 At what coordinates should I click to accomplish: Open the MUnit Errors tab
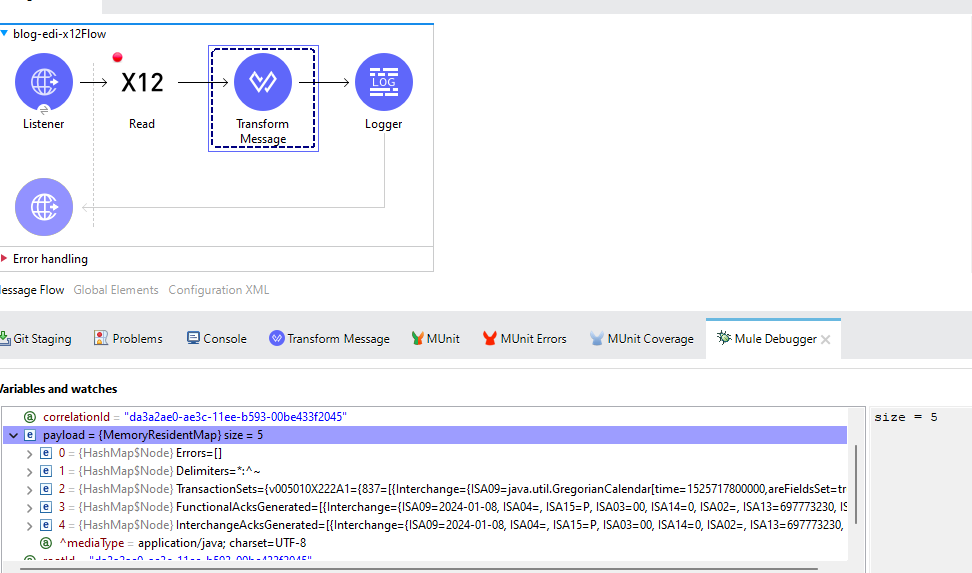[524, 339]
